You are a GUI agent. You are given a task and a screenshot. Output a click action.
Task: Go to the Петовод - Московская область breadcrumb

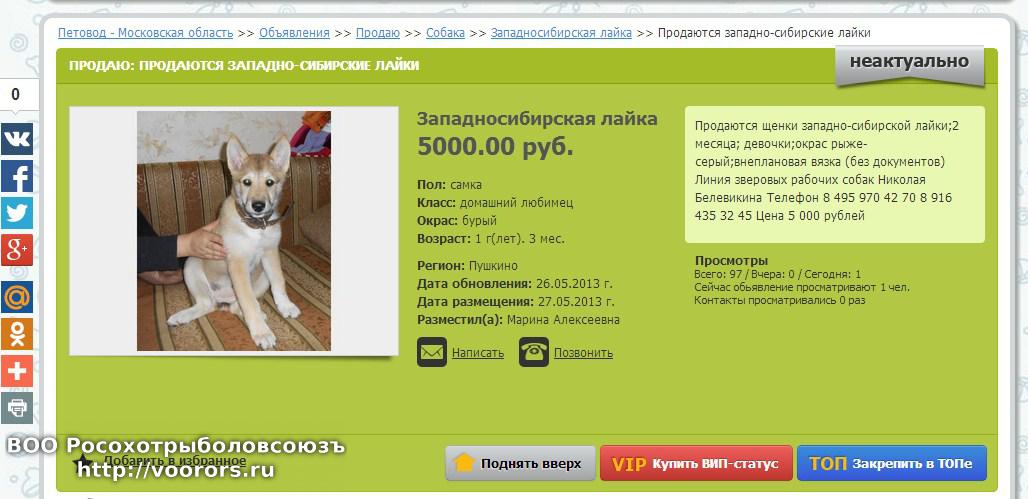[146, 33]
